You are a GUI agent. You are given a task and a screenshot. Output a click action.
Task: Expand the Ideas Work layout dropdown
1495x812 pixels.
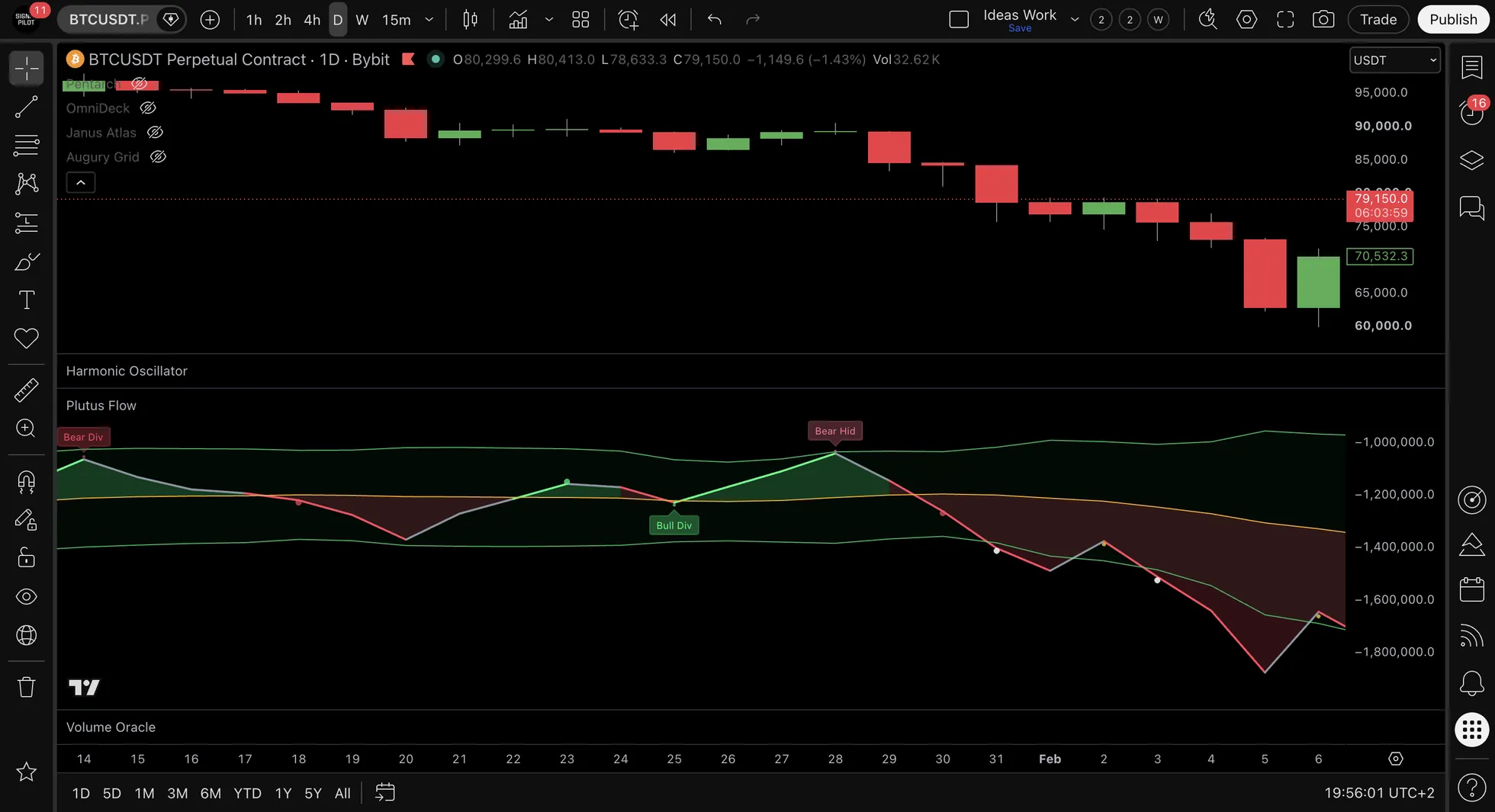pos(1075,20)
